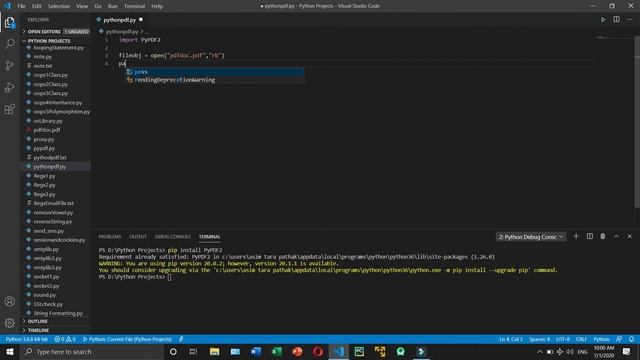Open the Help menu
640x360 pixels.
coord(157,6)
